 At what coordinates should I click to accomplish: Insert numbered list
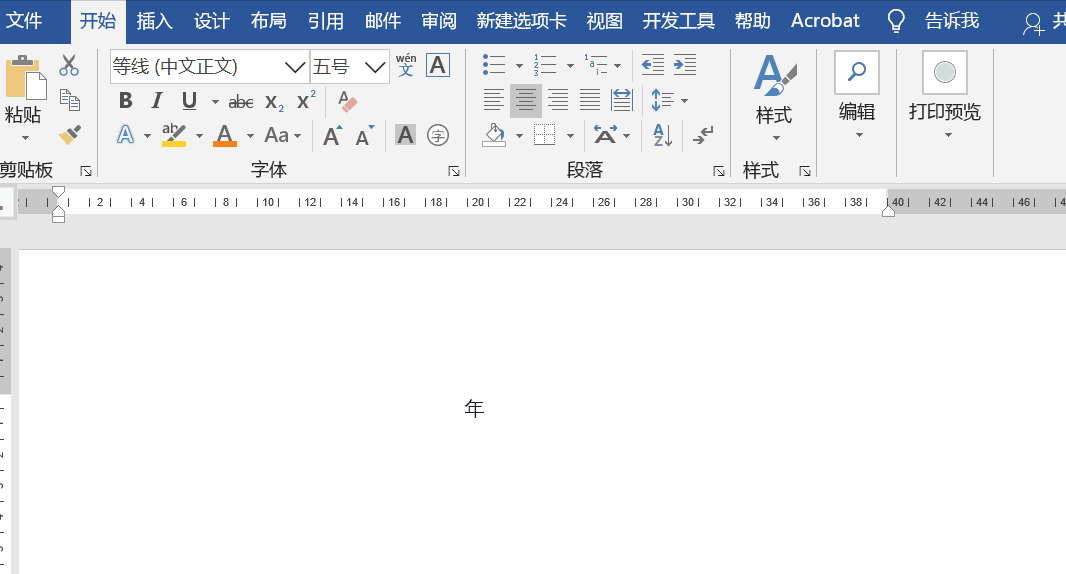(x=545, y=65)
